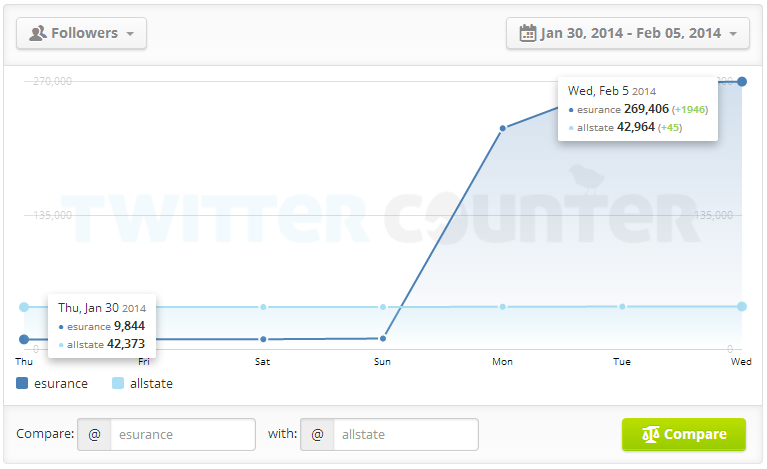Click the esurance blue legend color swatch
Screen dimensions: 767x469
pos(22,383)
